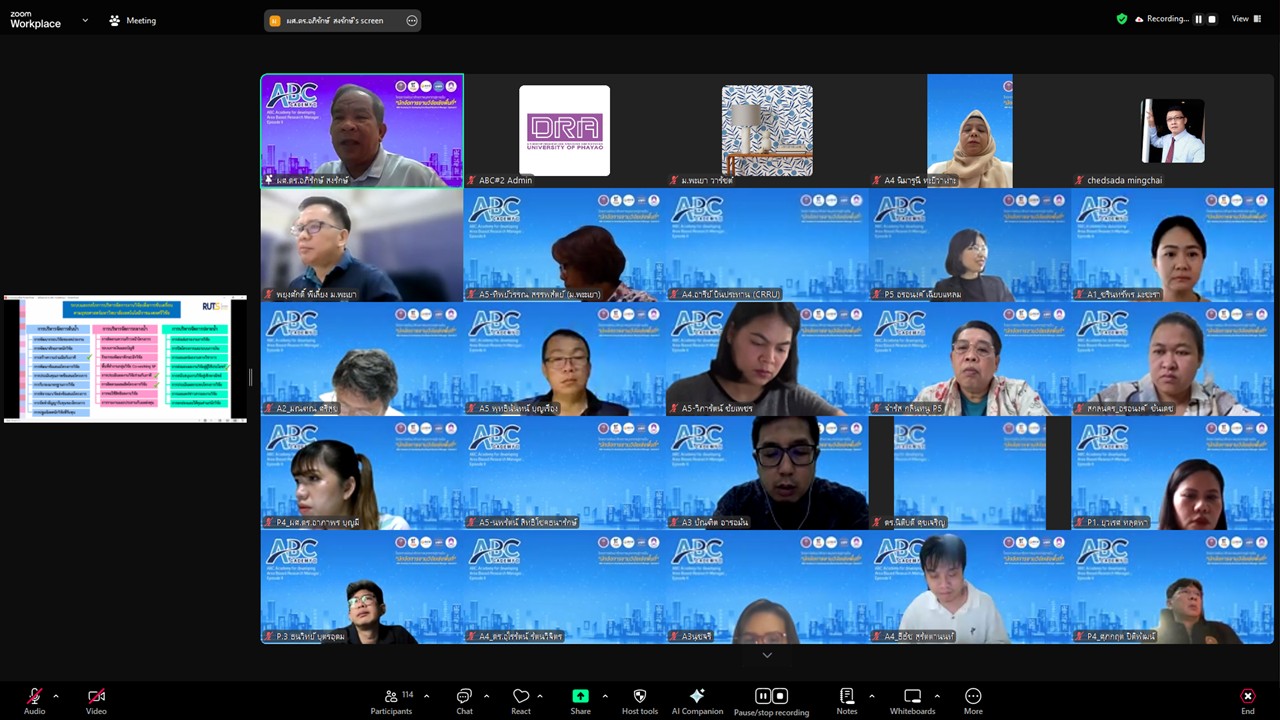Select the A3 participant wearing earphones
This screenshot has height=720, width=1280.
click(x=767, y=473)
